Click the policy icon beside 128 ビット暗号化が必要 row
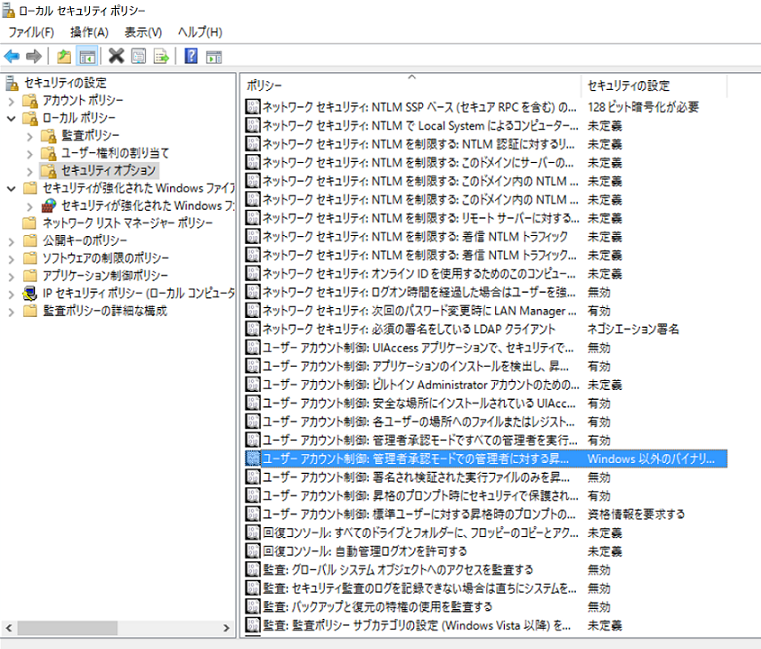Viewport: 761px width, 649px height. (x=252, y=106)
